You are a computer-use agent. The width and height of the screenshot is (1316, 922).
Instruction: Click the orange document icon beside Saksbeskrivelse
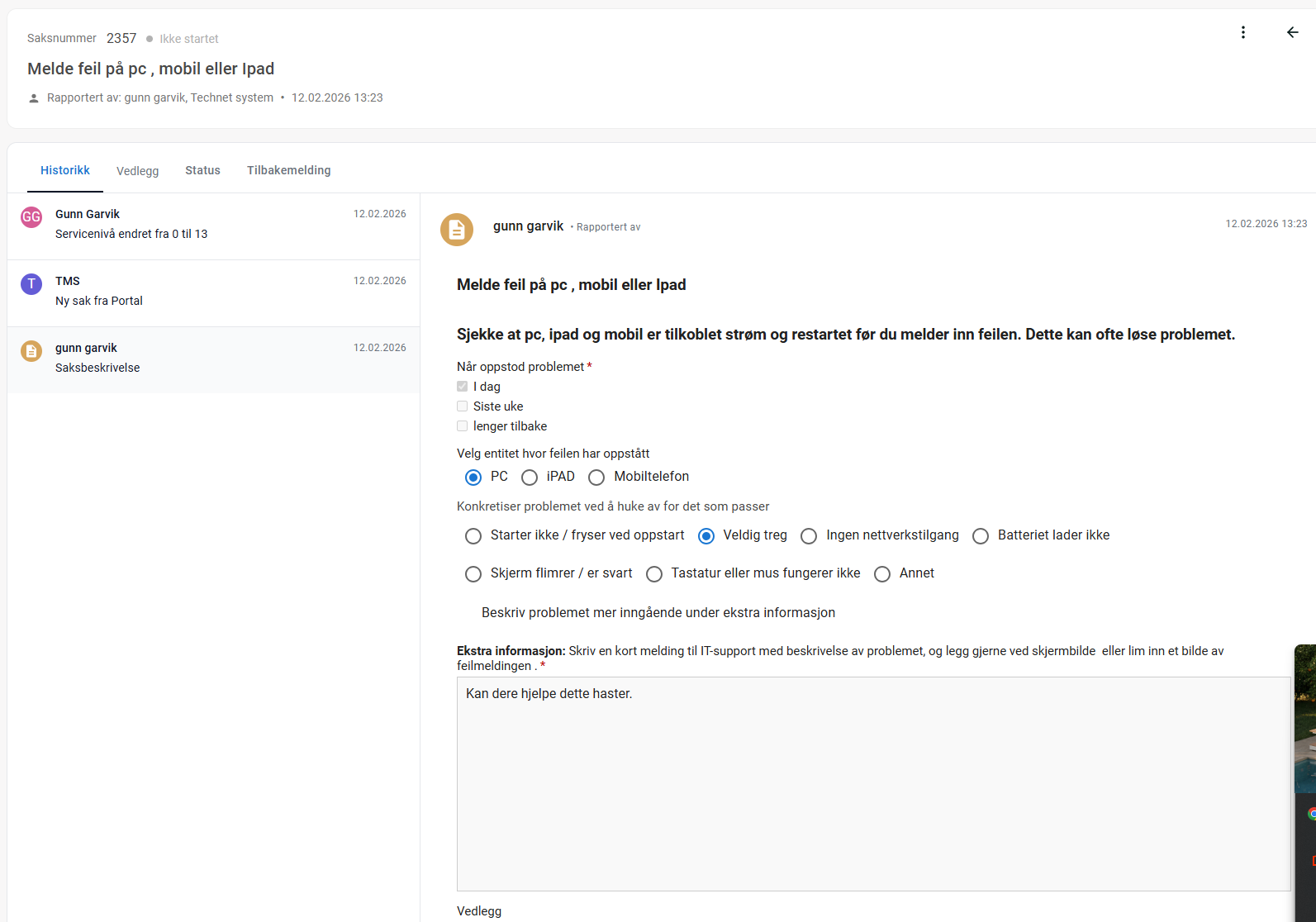coord(31,351)
